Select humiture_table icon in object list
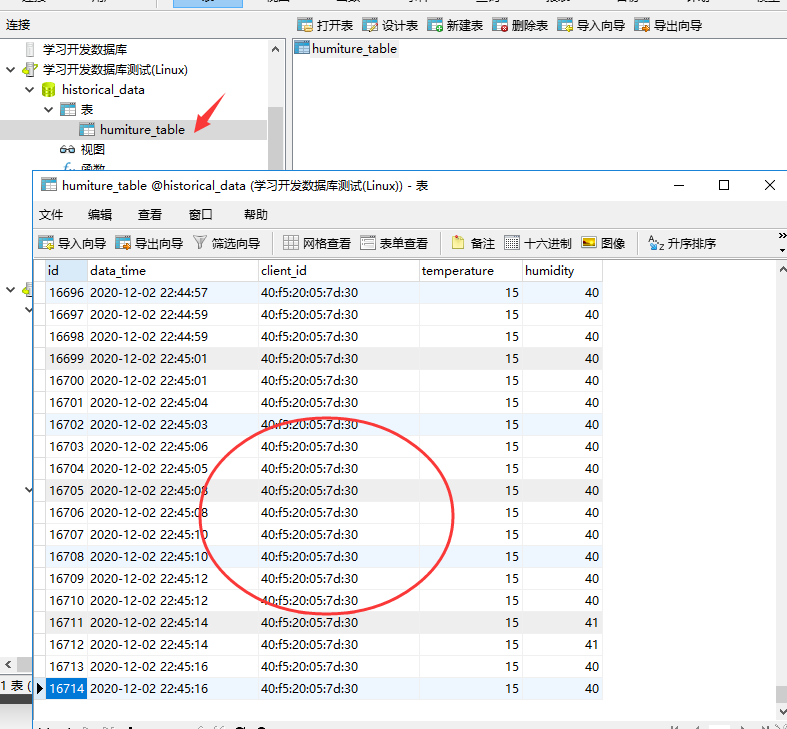Image resolution: width=787 pixels, height=729 pixels. (x=302, y=48)
